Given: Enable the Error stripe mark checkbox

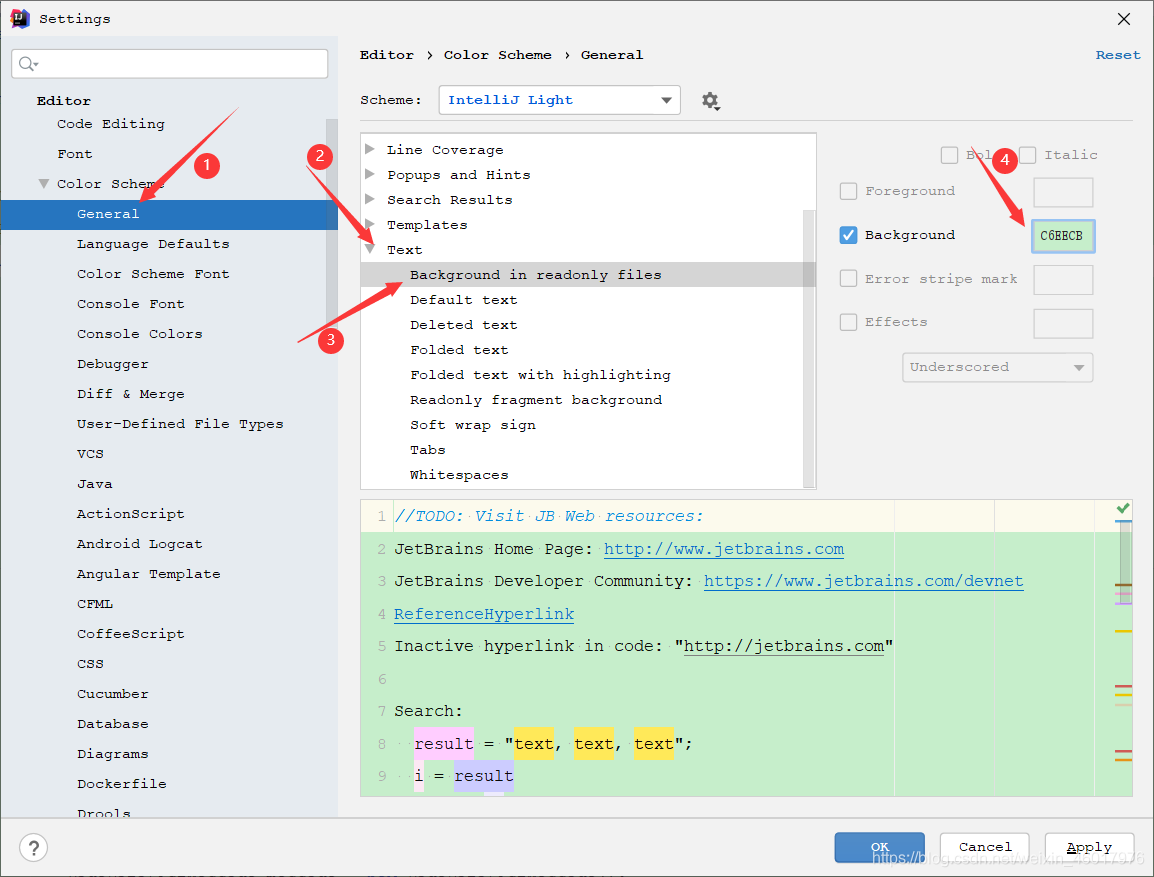Looking at the screenshot, I should coord(849,279).
